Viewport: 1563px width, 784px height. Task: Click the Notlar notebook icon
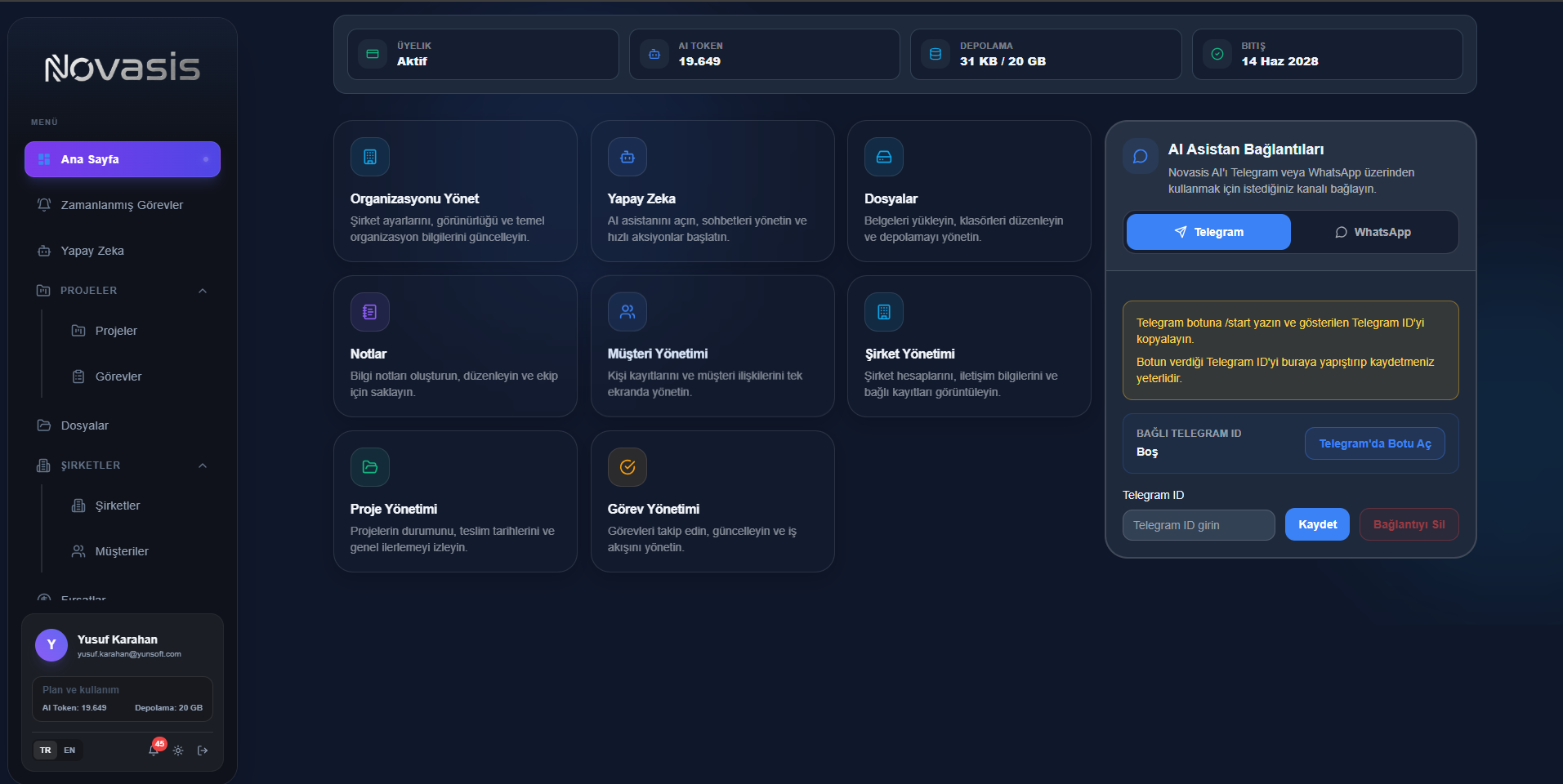tap(370, 312)
